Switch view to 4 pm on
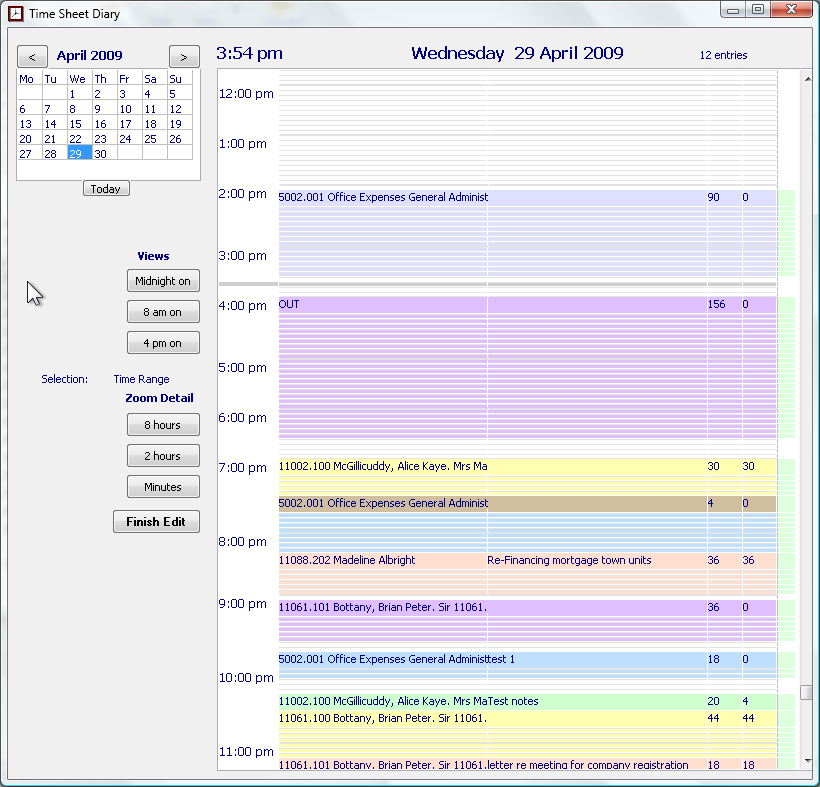The image size is (820, 787). tap(163, 343)
